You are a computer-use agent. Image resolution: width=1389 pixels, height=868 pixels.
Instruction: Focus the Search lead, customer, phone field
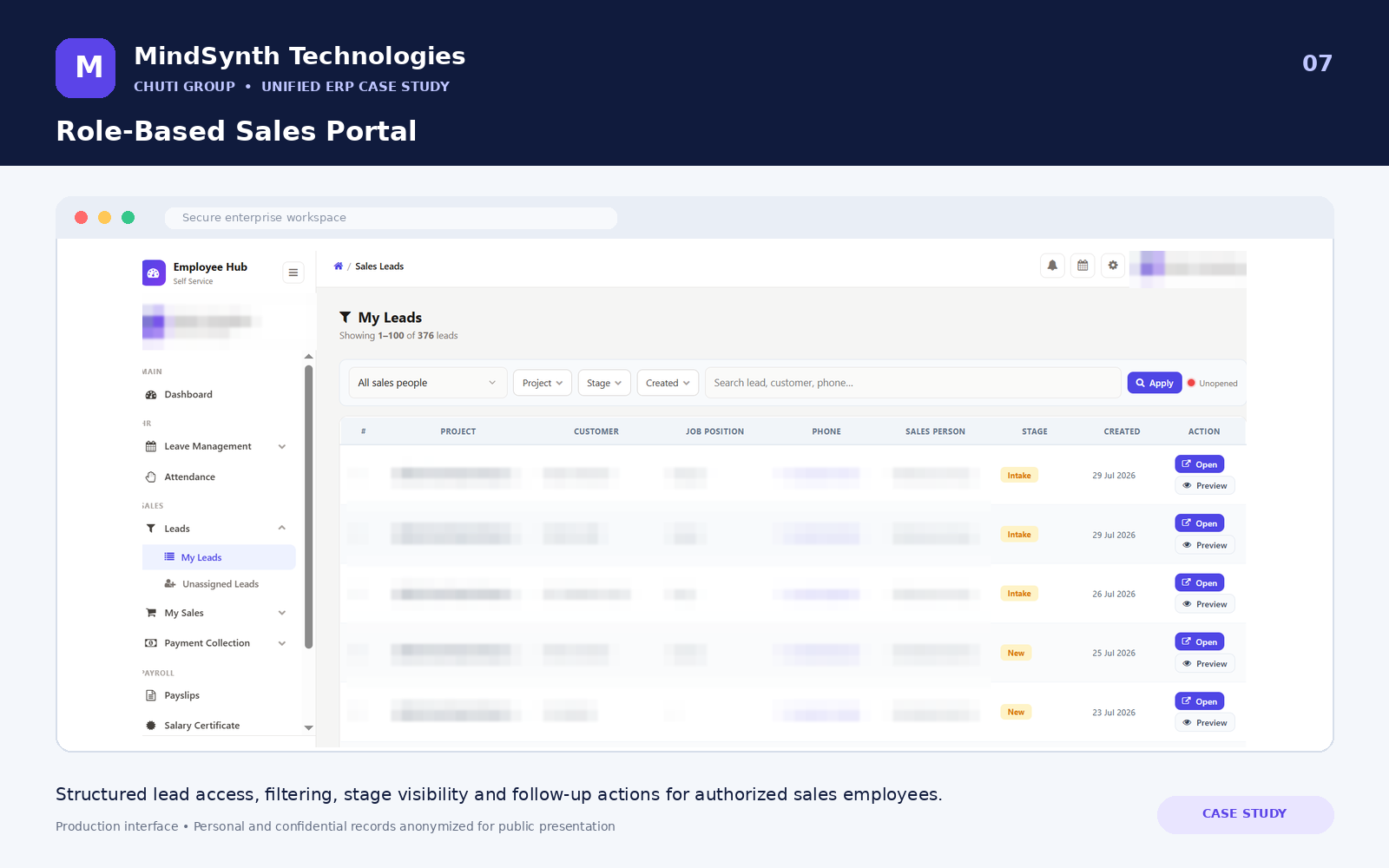pos(912,383)
